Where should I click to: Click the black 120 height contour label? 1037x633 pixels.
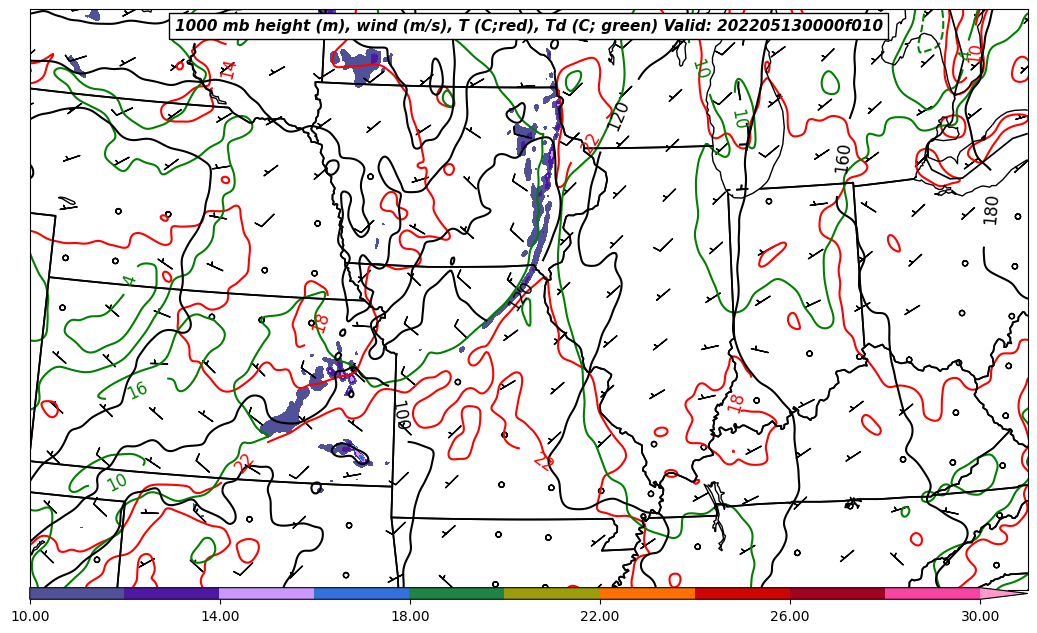pyautogui.click(x=619, y=116)
